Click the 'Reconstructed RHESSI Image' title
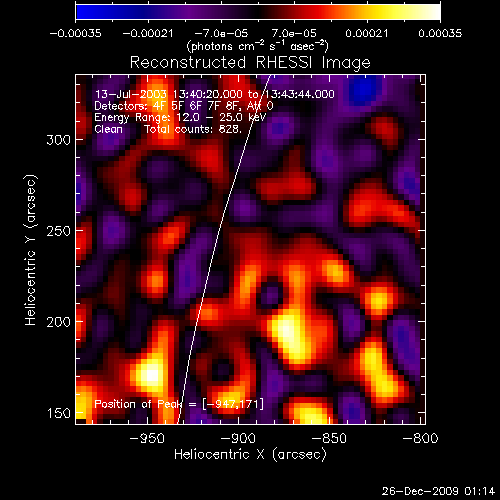This screenshot has width=500, height=500. point(250,63)
